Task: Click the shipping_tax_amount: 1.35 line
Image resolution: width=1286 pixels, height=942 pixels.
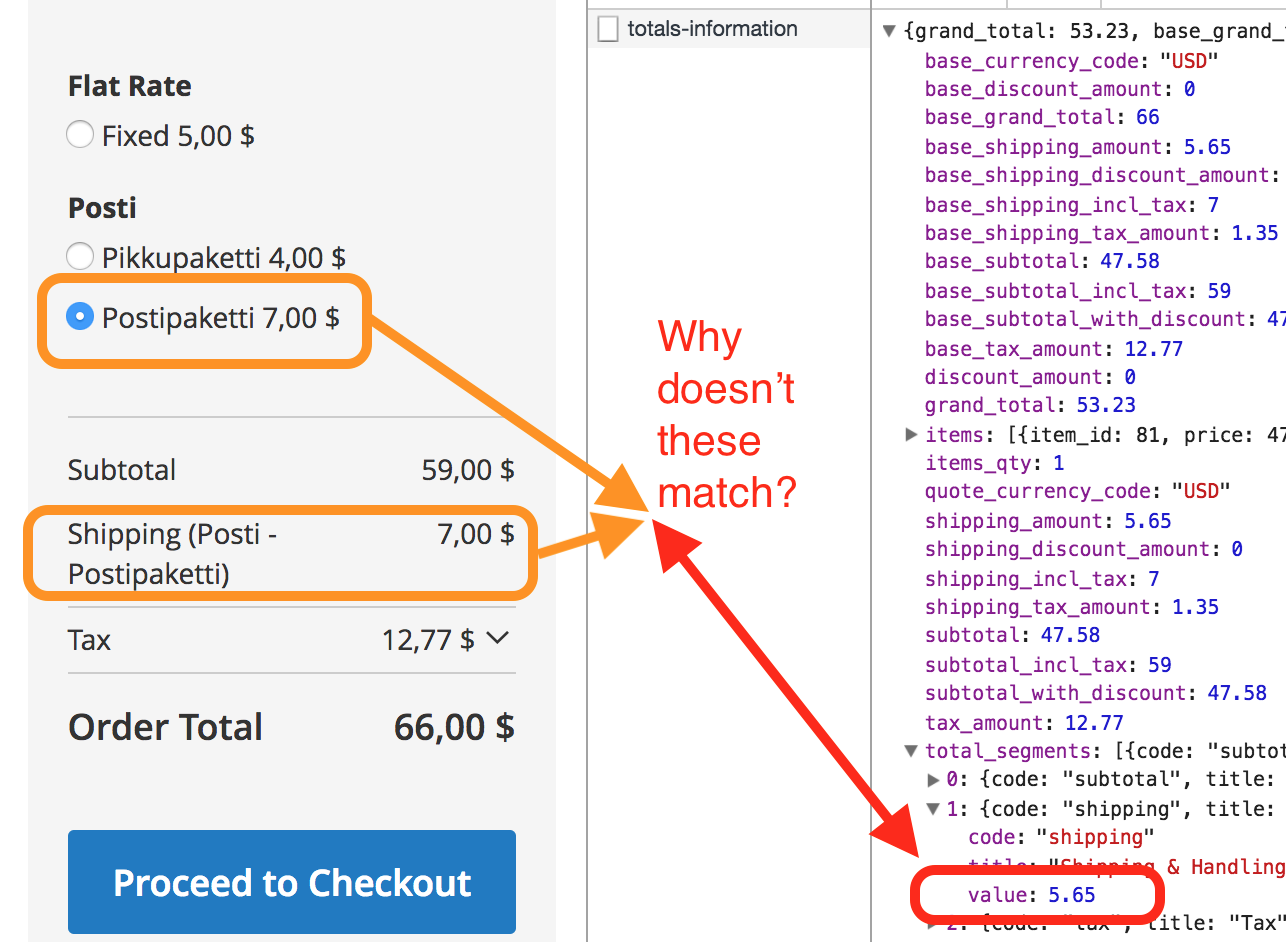Action: tap(1072, 607)
